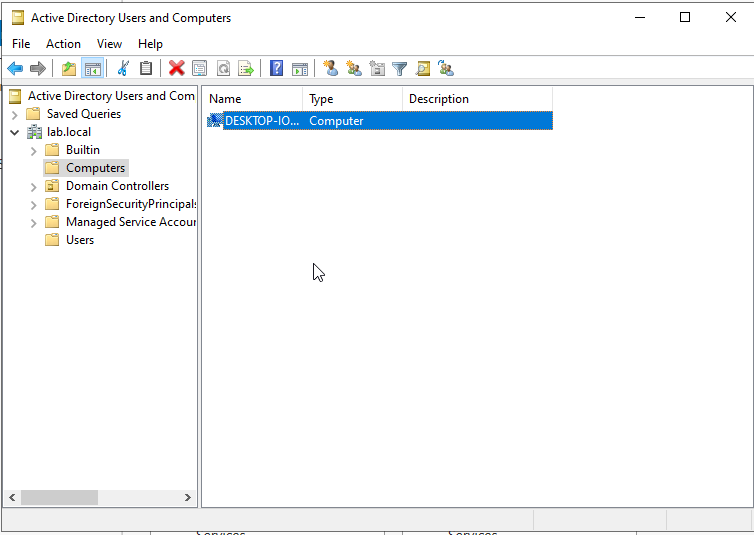754x535 pixels.
Task: Collapse the lab.local domain node
Action: coord(14,132)
